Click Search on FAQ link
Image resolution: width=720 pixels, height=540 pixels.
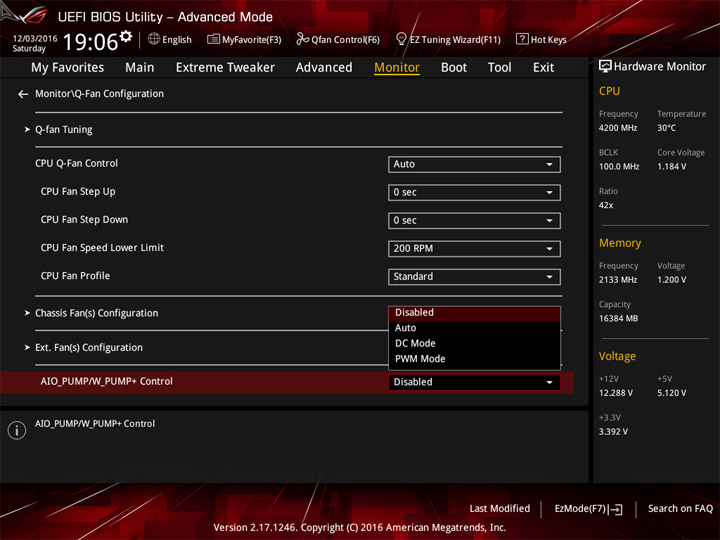click(680, 509)
